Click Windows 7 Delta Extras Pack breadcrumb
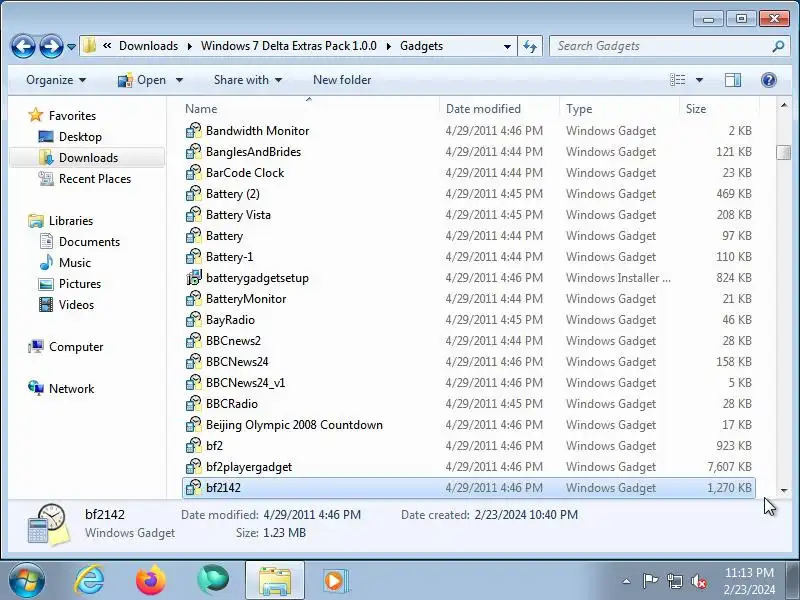This screenshot has width=800, height=600. 288,46
